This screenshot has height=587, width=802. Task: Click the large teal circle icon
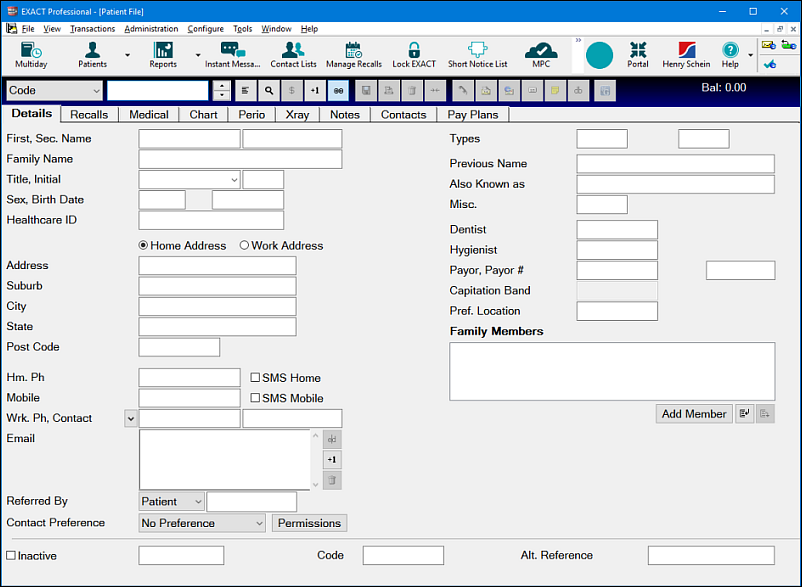599,55
